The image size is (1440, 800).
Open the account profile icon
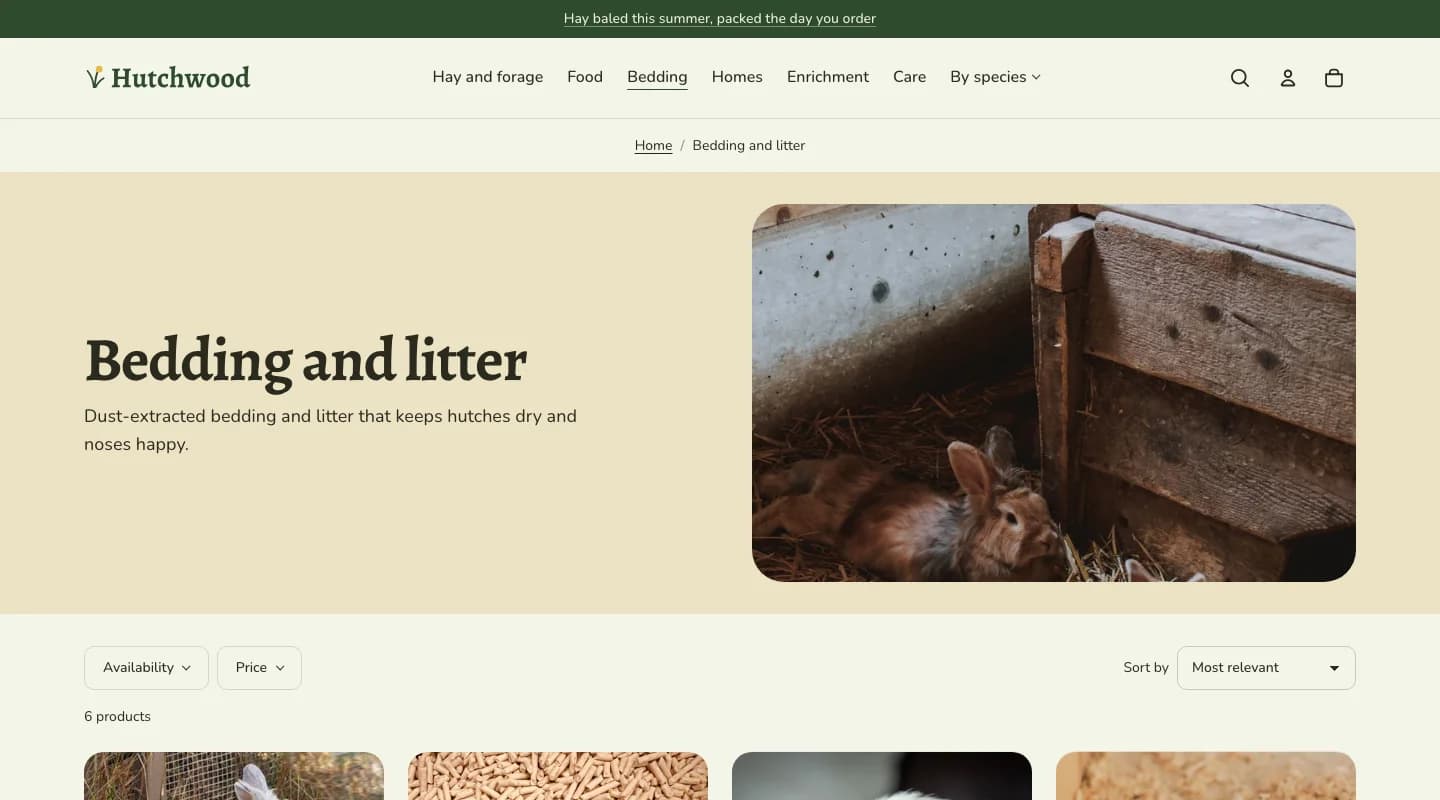pyautogui.click(x=1288, y=78)
